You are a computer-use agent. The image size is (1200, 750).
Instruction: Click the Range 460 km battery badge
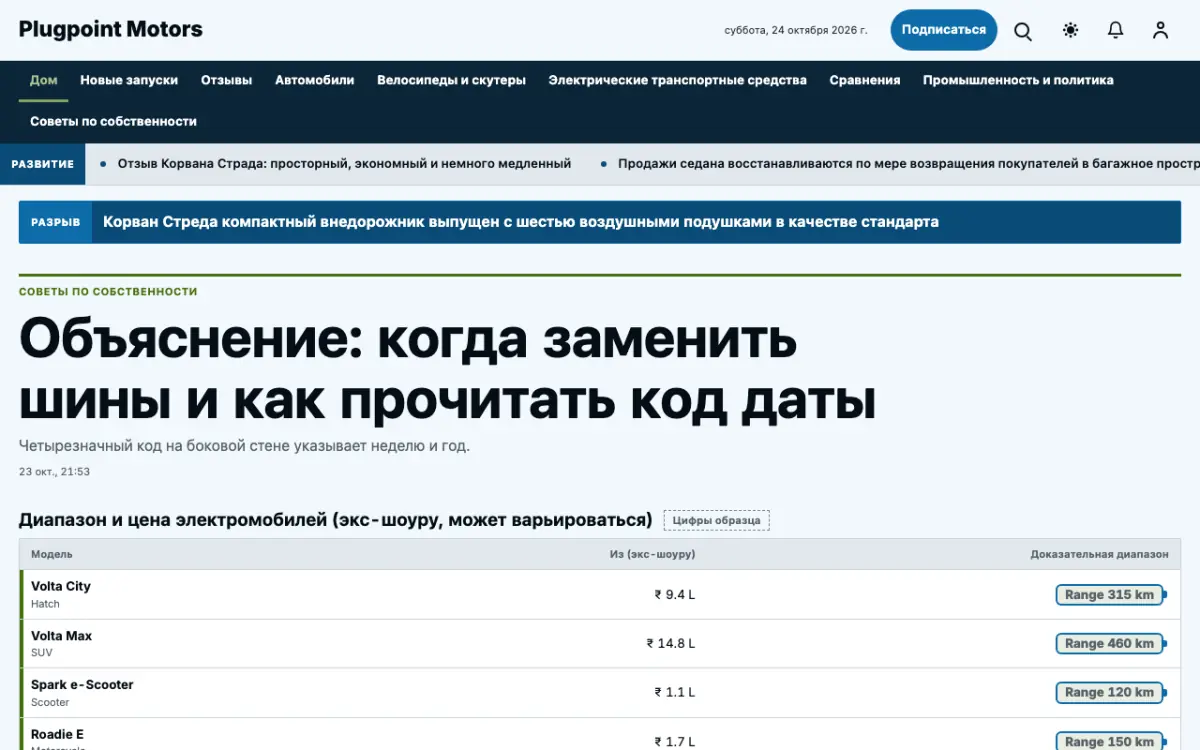(1110, 644)
